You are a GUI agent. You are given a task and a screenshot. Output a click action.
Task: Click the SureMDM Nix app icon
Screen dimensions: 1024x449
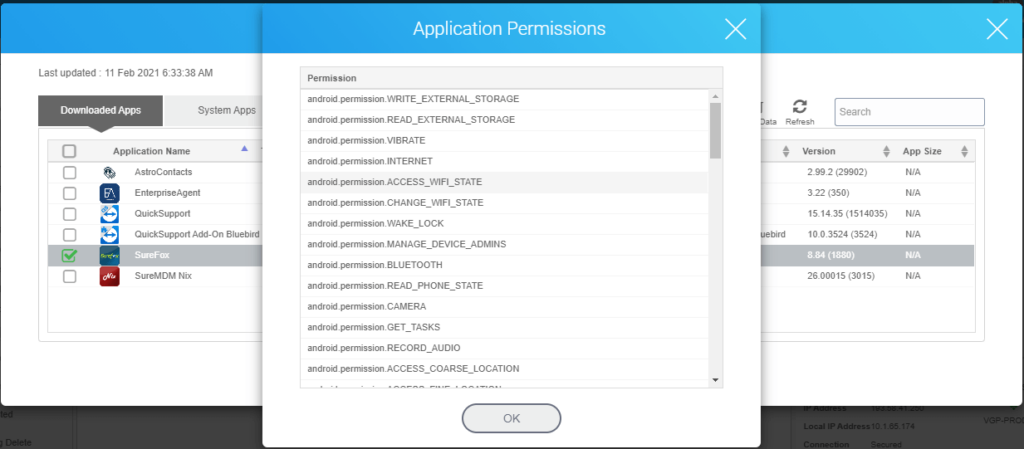(x=109, y=277)
